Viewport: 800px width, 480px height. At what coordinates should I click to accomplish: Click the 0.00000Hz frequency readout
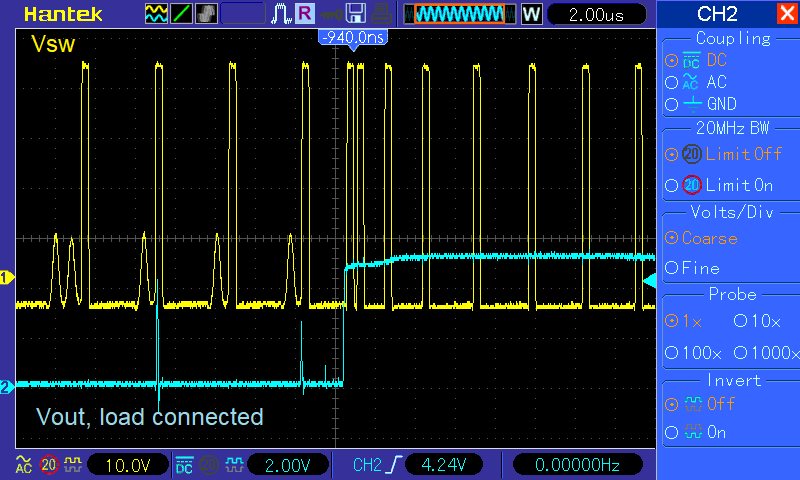(577, 465)
